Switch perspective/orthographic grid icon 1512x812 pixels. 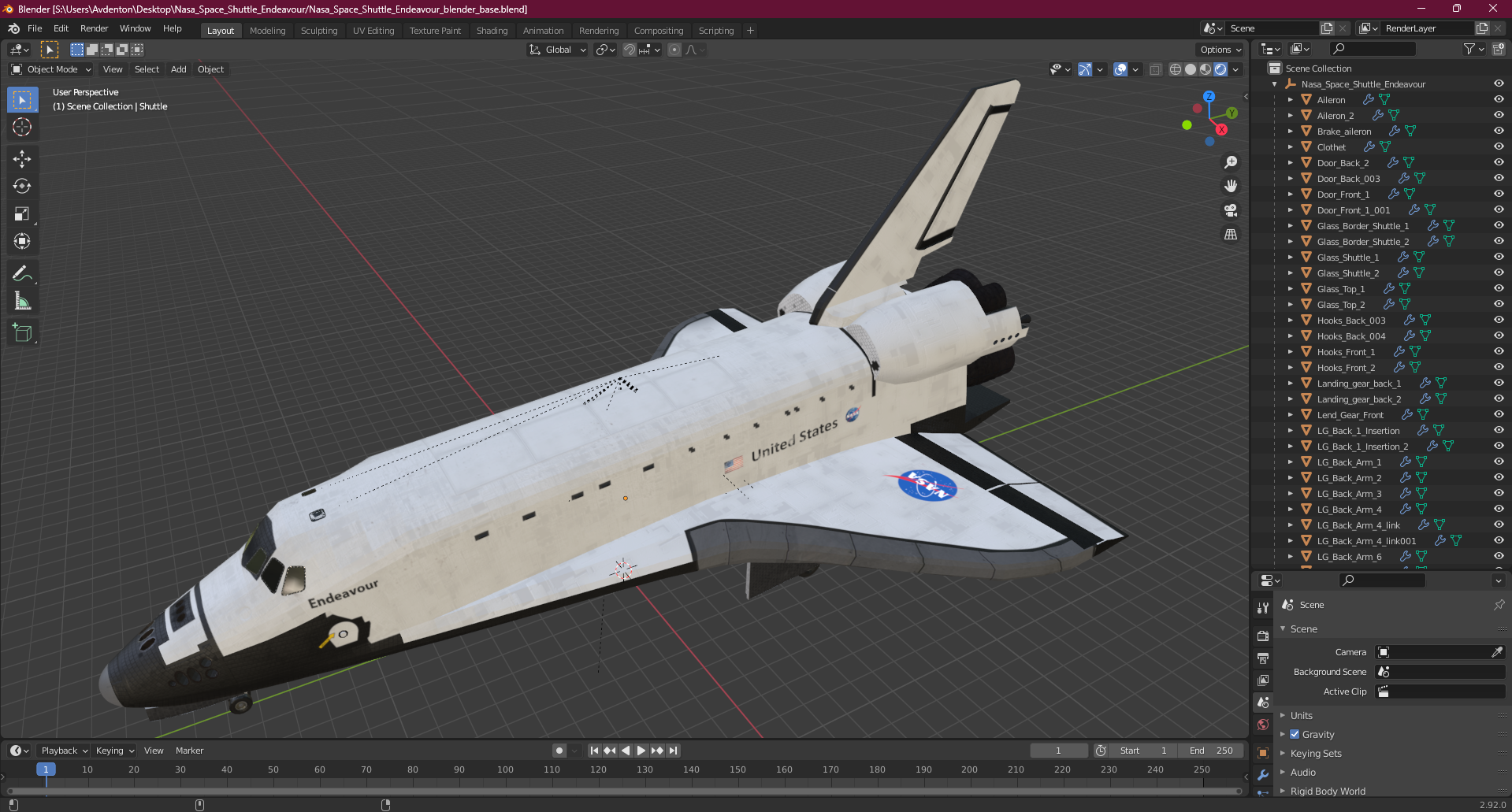(x=1231, y=235)
